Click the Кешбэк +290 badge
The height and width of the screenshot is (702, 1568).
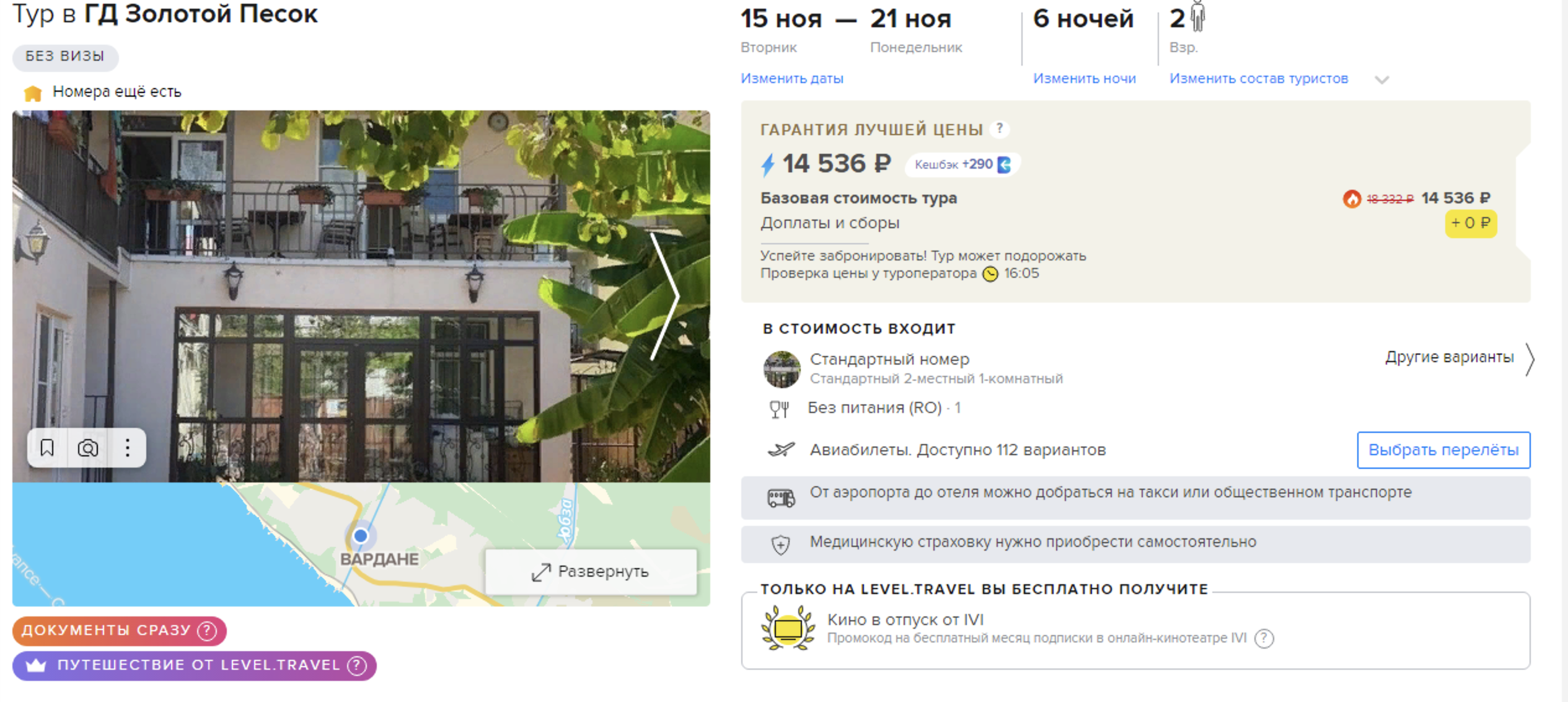(x=962, y=164)
